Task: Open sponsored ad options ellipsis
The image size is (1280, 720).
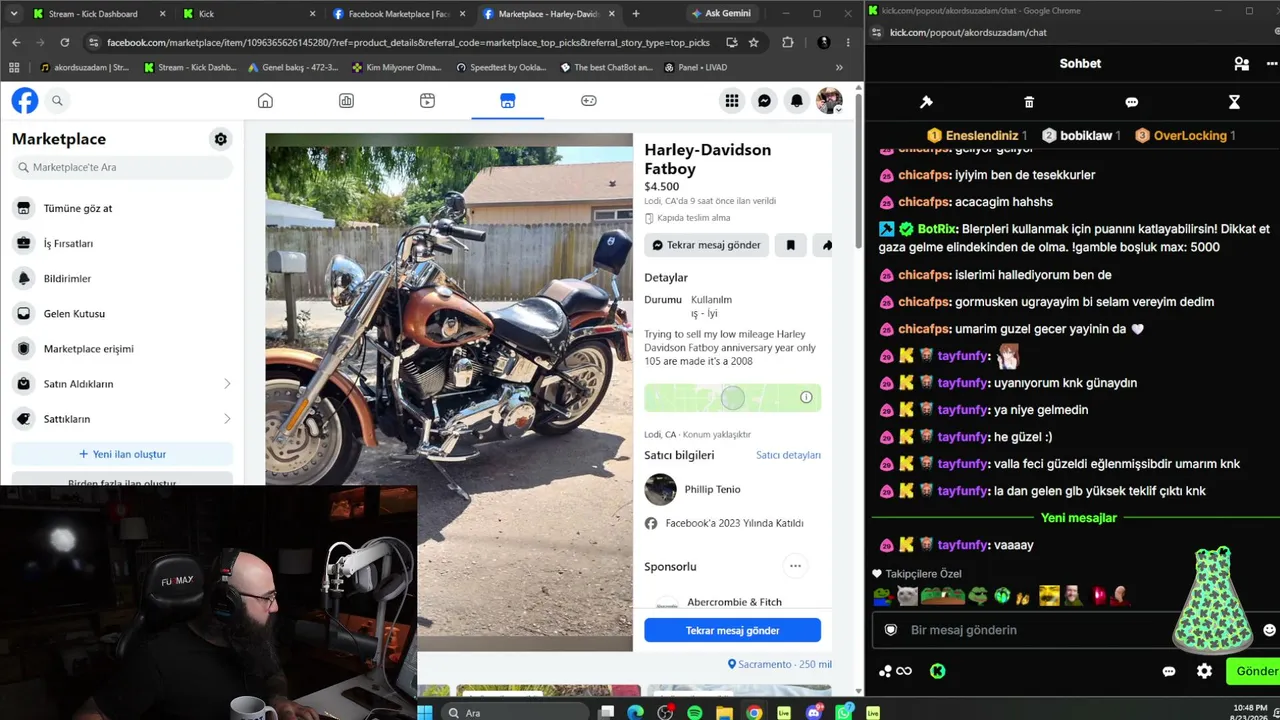Action: (x=795, y=566)
